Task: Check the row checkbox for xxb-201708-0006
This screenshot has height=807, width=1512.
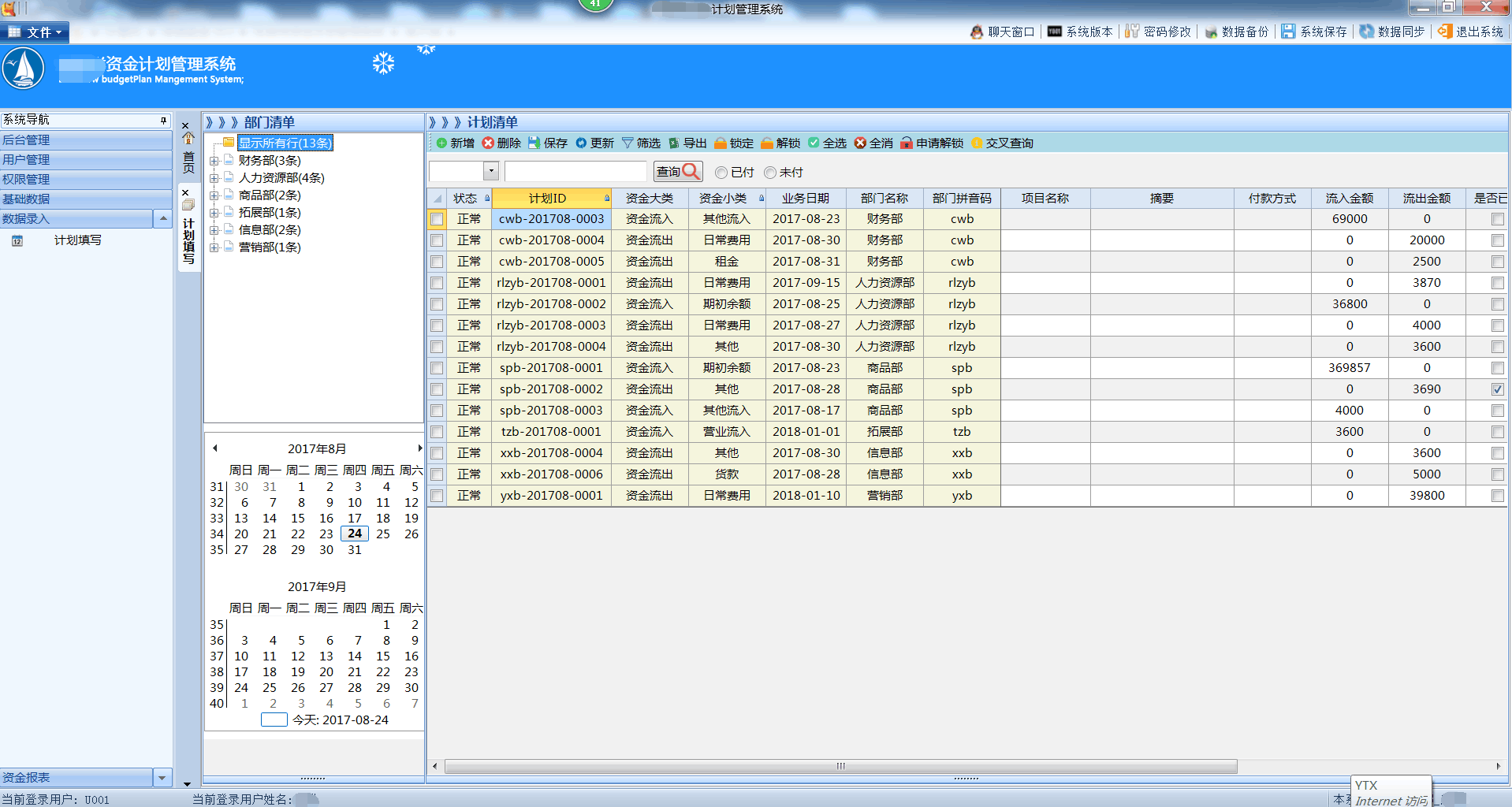Action: click(x=437, y=474)
